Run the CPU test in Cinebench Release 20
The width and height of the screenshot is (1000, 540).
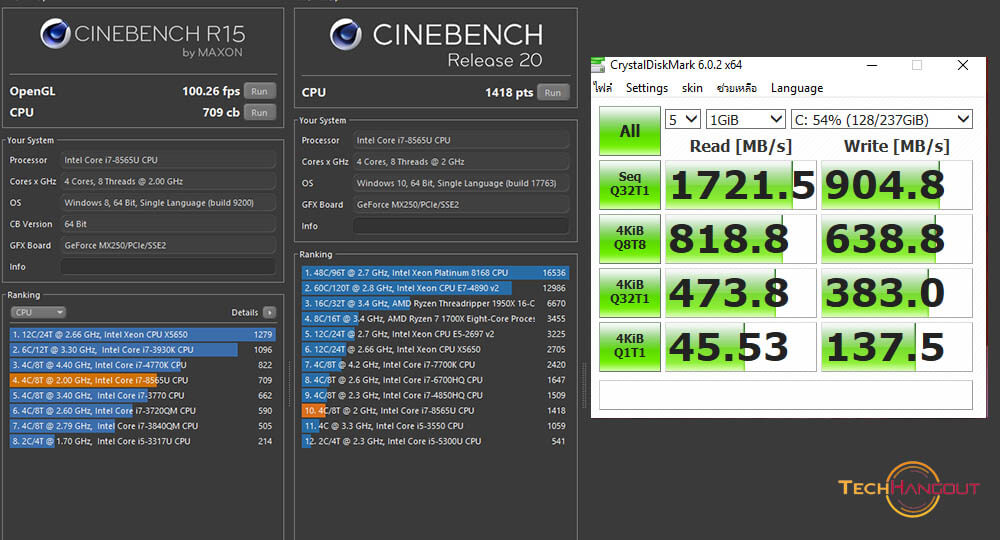(552, 92)
